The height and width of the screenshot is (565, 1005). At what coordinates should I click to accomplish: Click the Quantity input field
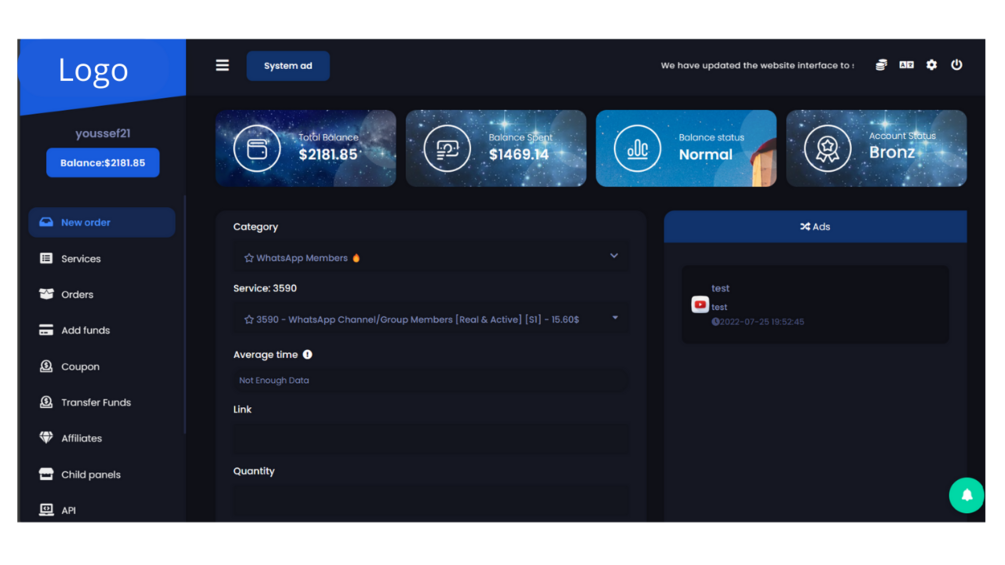431,499
